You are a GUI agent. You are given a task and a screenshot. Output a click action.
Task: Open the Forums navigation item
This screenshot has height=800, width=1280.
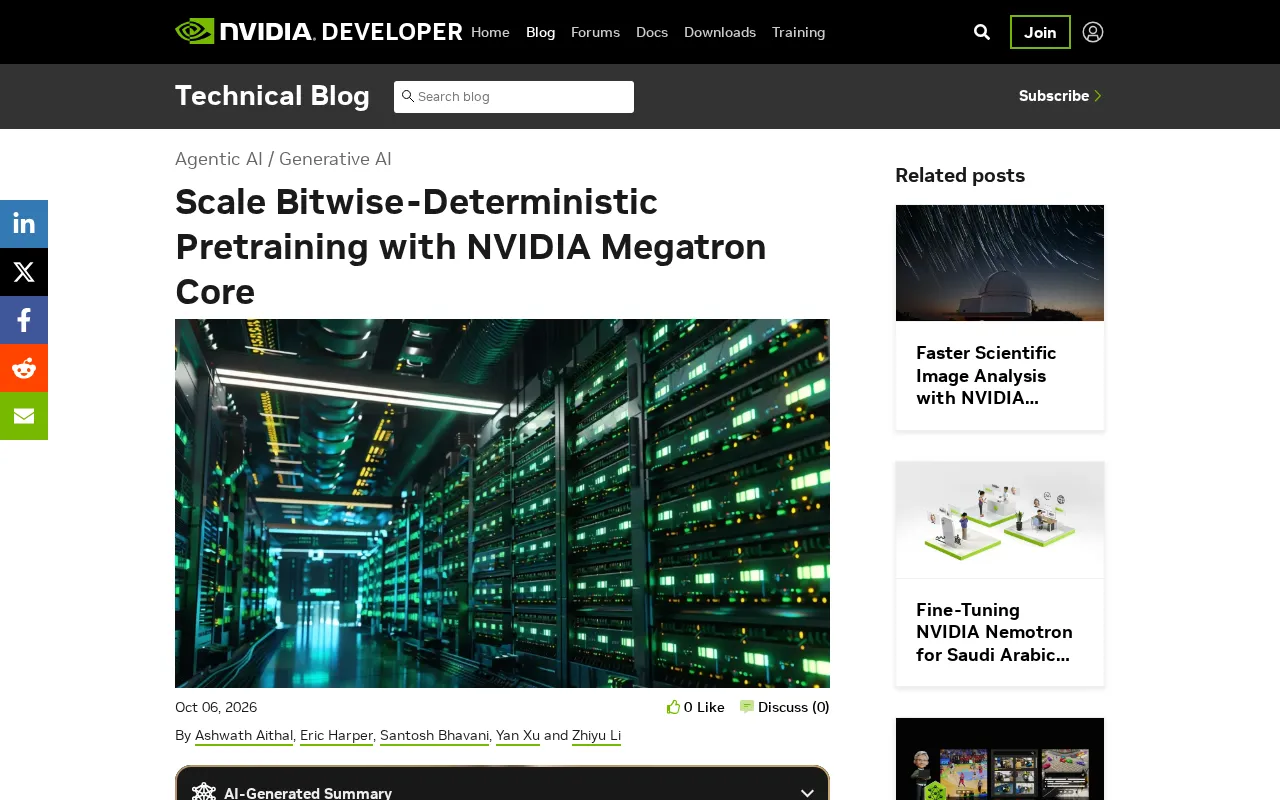click(595, 32)
